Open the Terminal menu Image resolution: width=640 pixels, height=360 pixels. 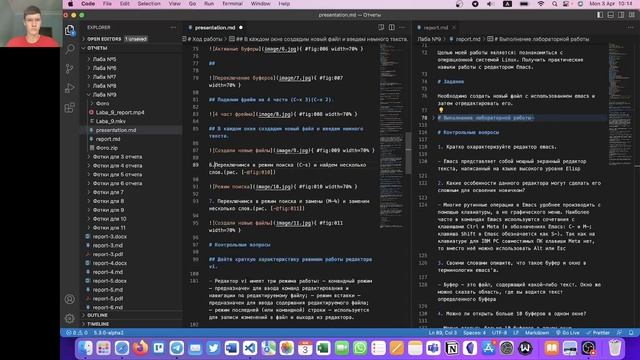tap(232, 4)
